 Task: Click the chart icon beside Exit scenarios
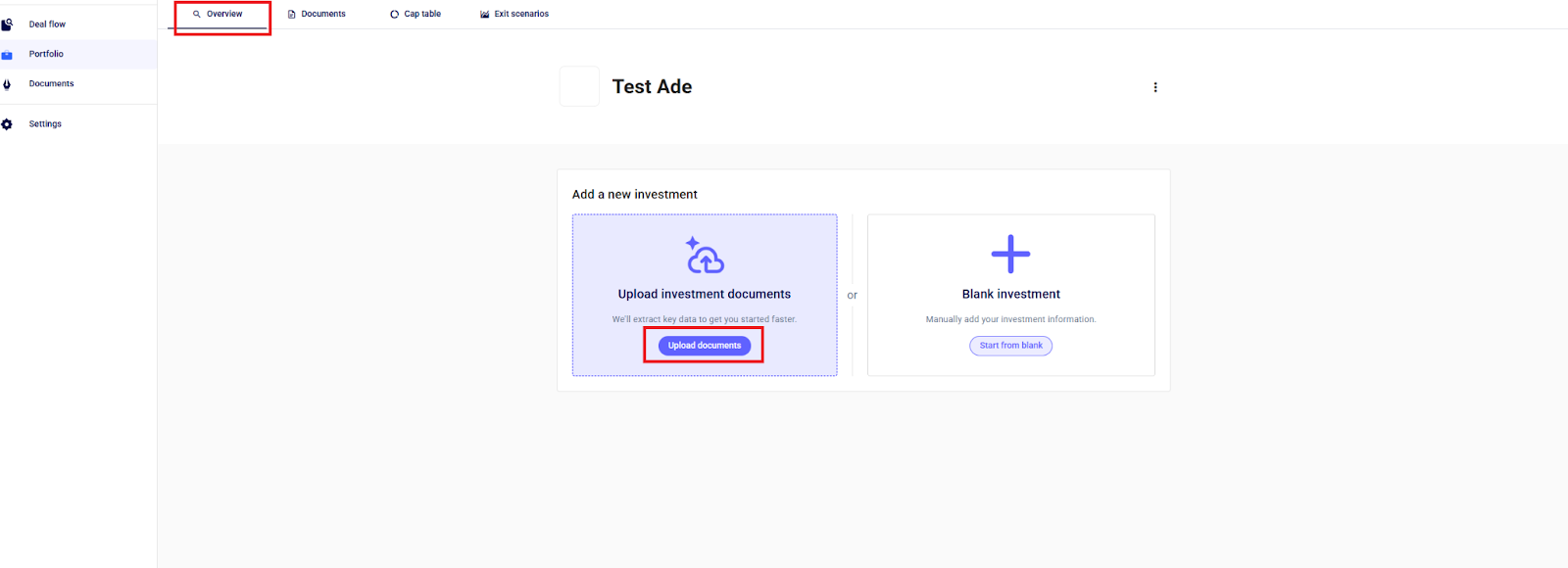pyautogui.click(x=485, y=15)
